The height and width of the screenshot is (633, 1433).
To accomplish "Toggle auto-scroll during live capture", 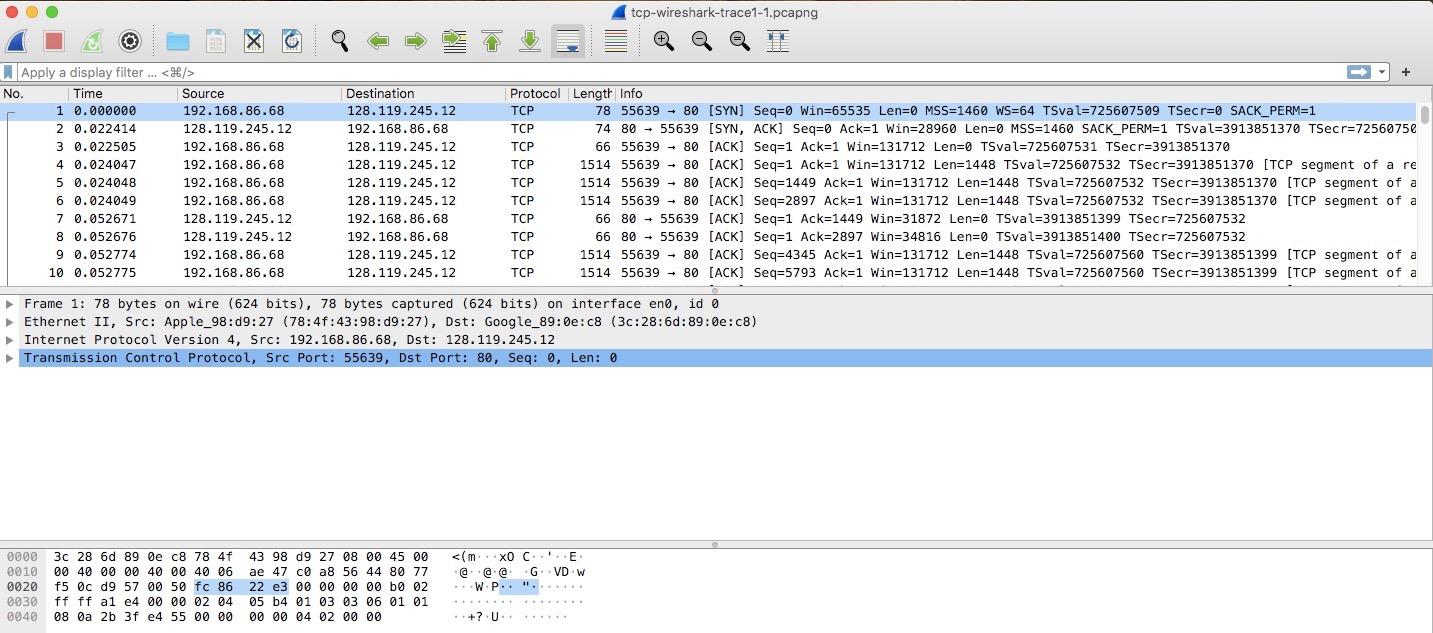I will [x=567, y=41].
